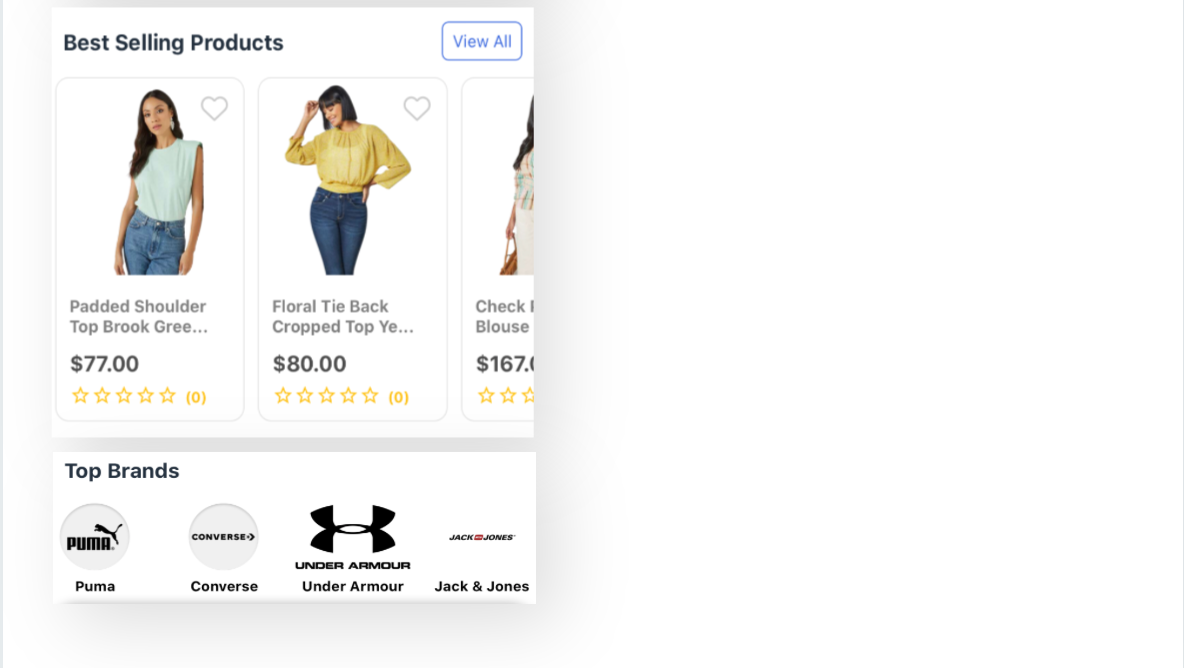Select the Under Armour logo
Viewport: 1184px width, 668px height.
click(x=353, y=537)
